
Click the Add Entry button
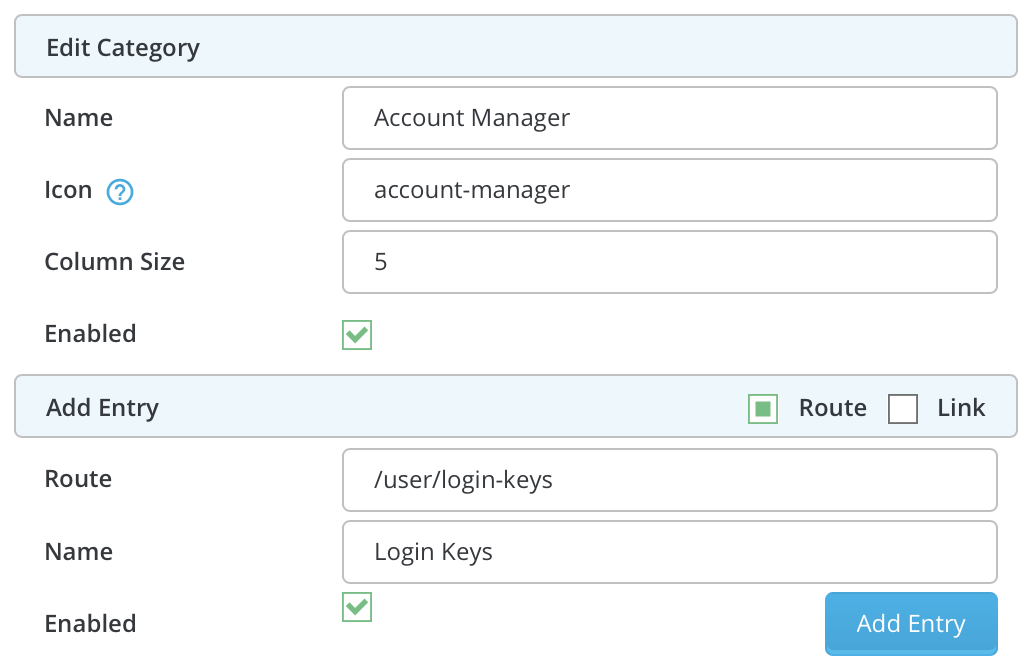click(x=911, y=624)
